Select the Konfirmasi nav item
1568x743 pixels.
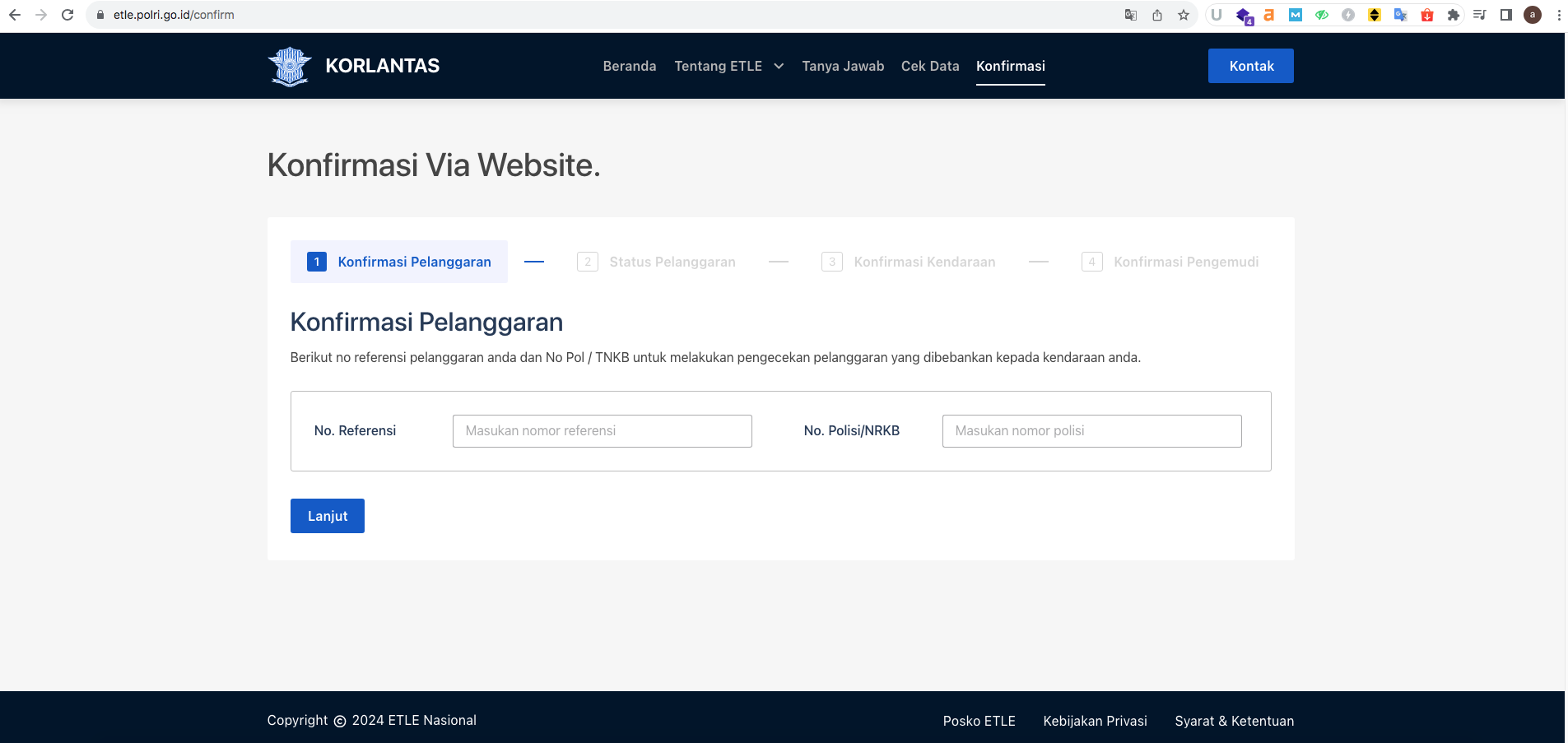coord(1011,66)
